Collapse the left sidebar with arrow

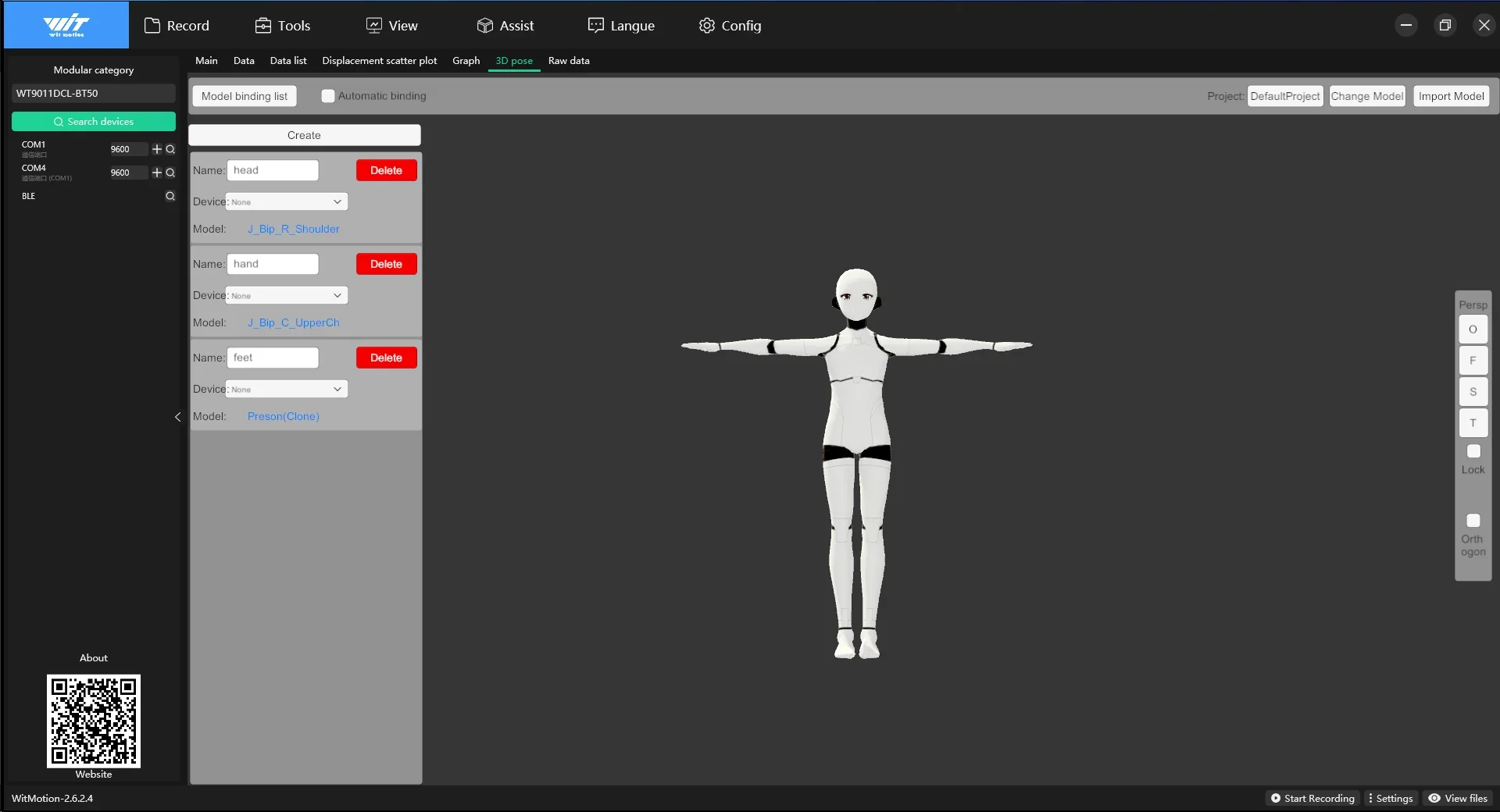[x=178, y=417]
